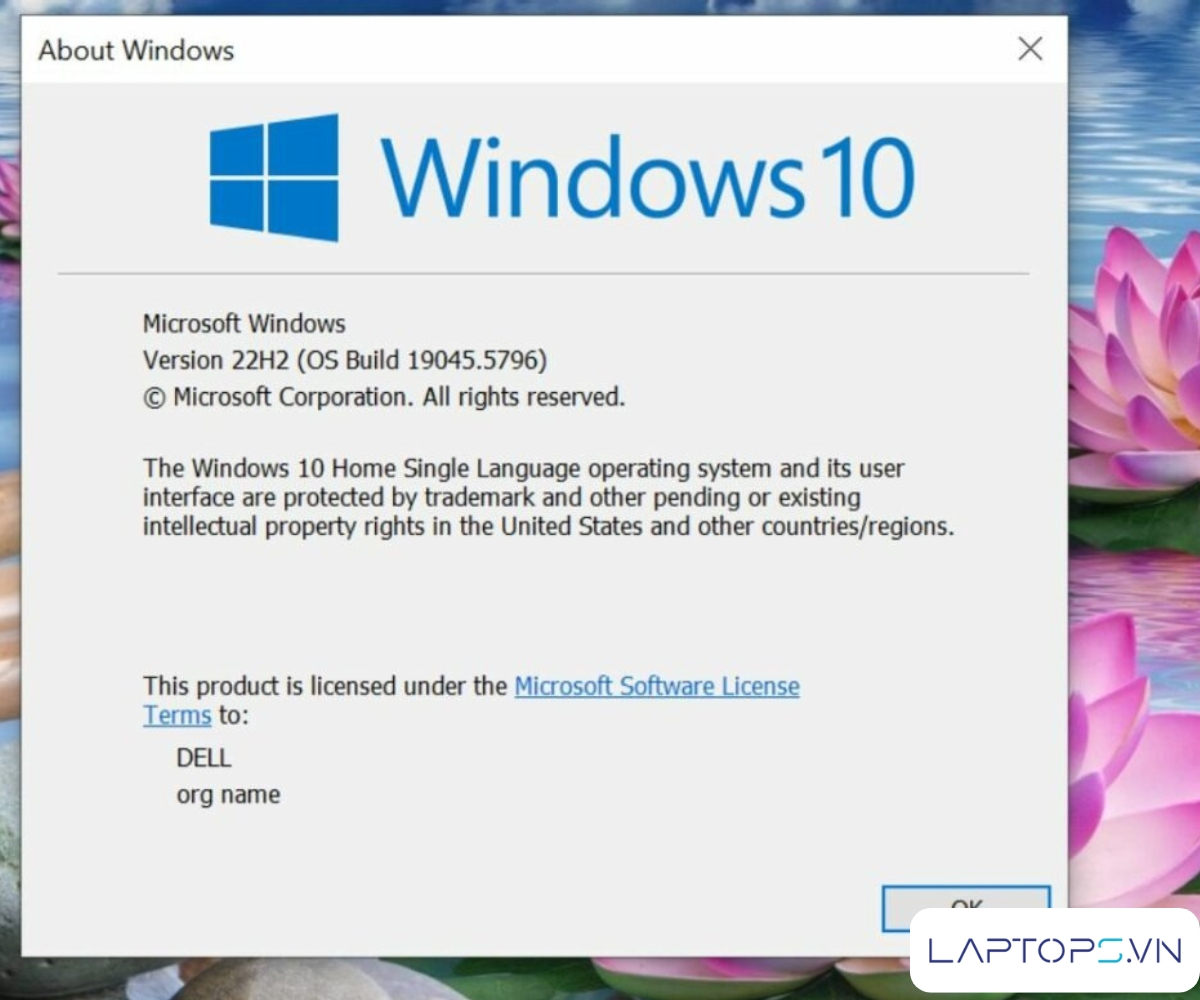Click the Windows 10 Home Single Language paragraph

click(x=547, y=497)
